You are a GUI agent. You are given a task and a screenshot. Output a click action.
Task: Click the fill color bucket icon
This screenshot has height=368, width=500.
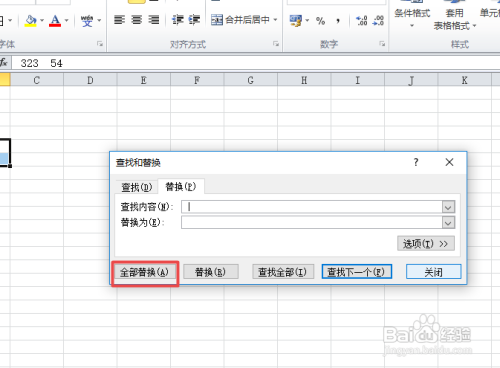click(31, 21)
